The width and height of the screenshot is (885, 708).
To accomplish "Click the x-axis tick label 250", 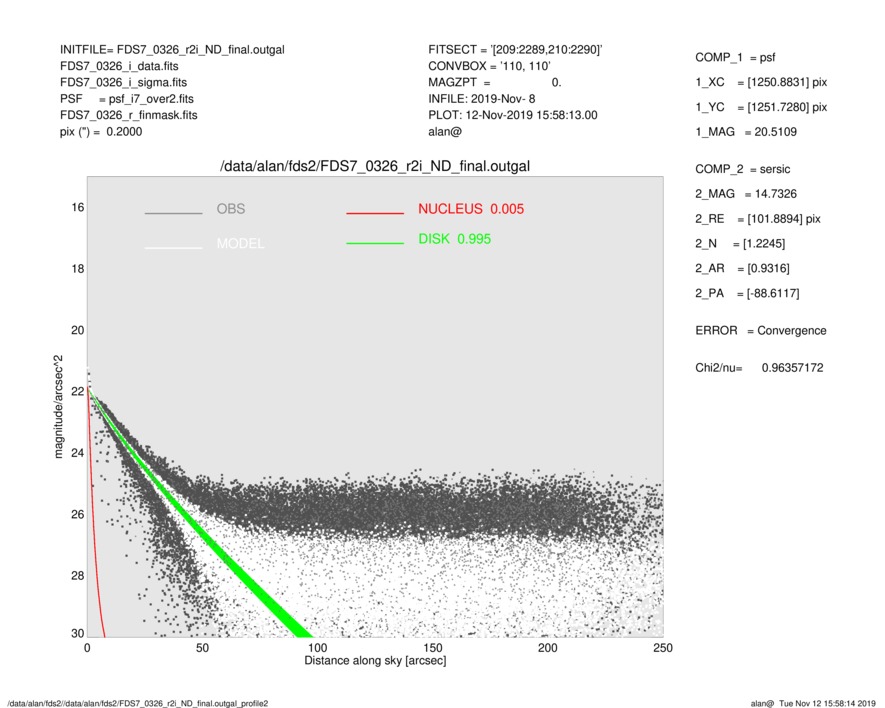I will click(663, 648).
